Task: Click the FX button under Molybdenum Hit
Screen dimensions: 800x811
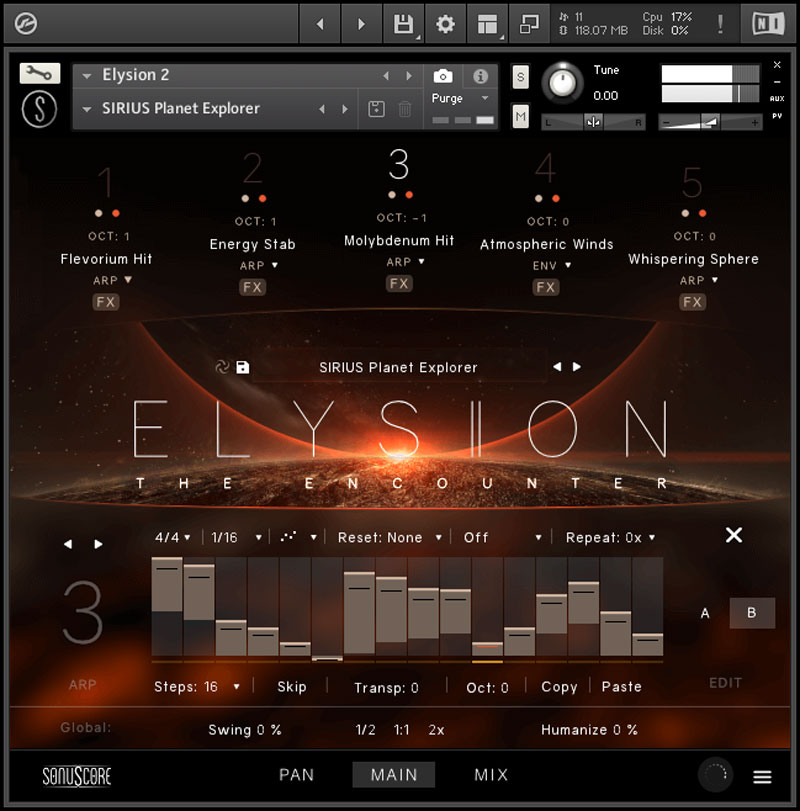Action: pos(399,283)
